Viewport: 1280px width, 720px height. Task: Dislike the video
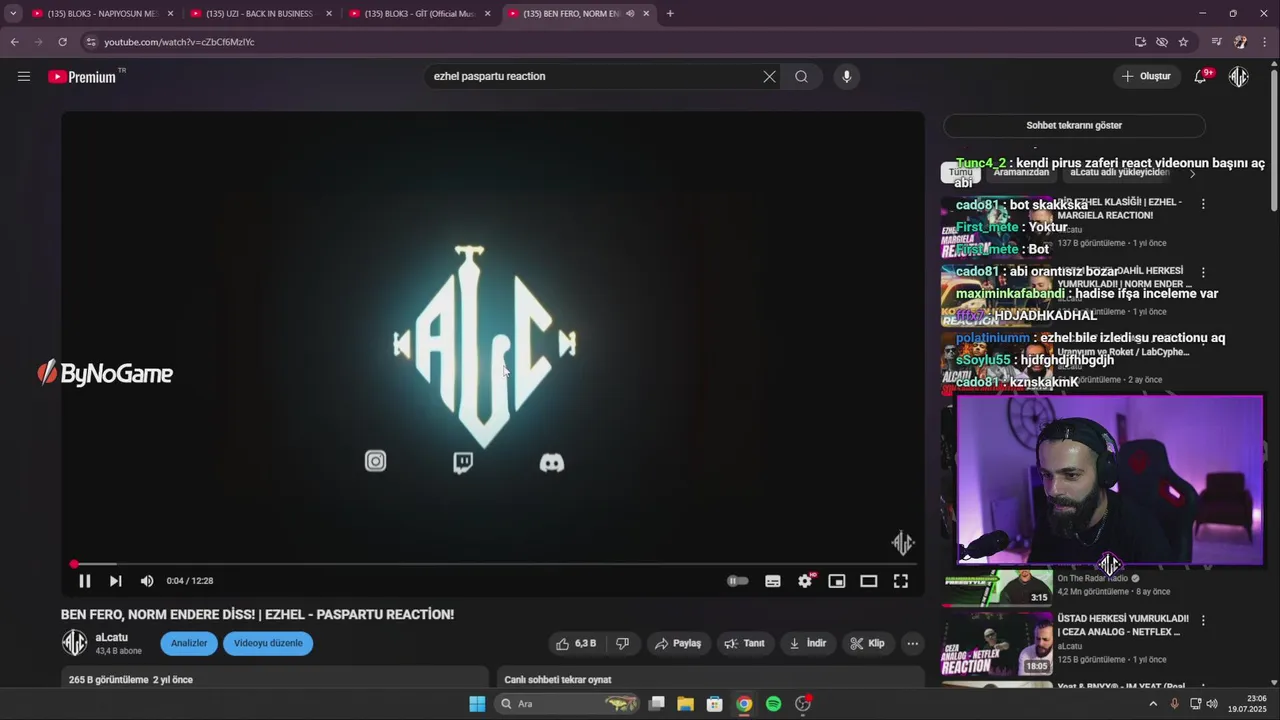tap(622, 643)
